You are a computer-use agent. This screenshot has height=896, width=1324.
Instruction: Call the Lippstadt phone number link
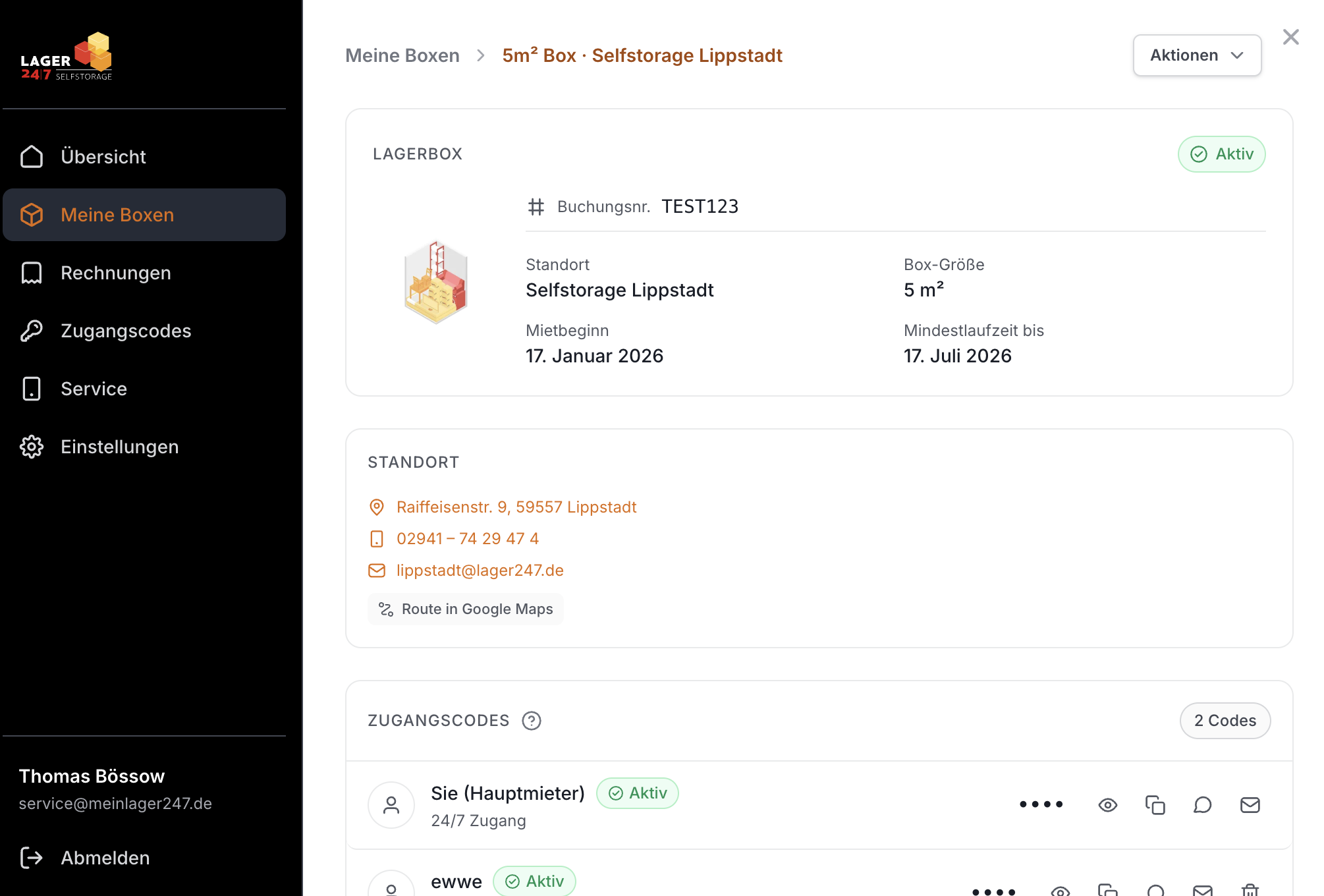point(467,539)
